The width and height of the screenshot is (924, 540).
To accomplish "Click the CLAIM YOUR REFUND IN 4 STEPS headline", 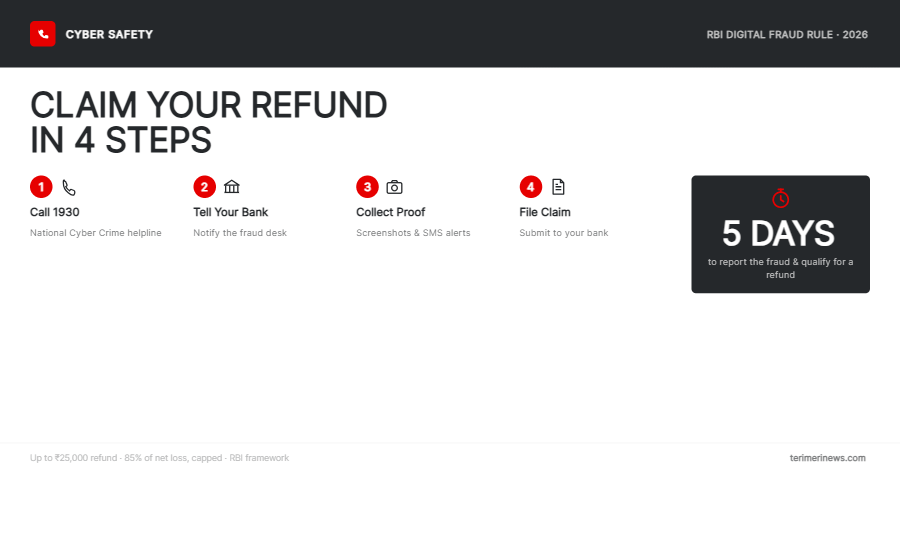I will click(x=209, y=122).
